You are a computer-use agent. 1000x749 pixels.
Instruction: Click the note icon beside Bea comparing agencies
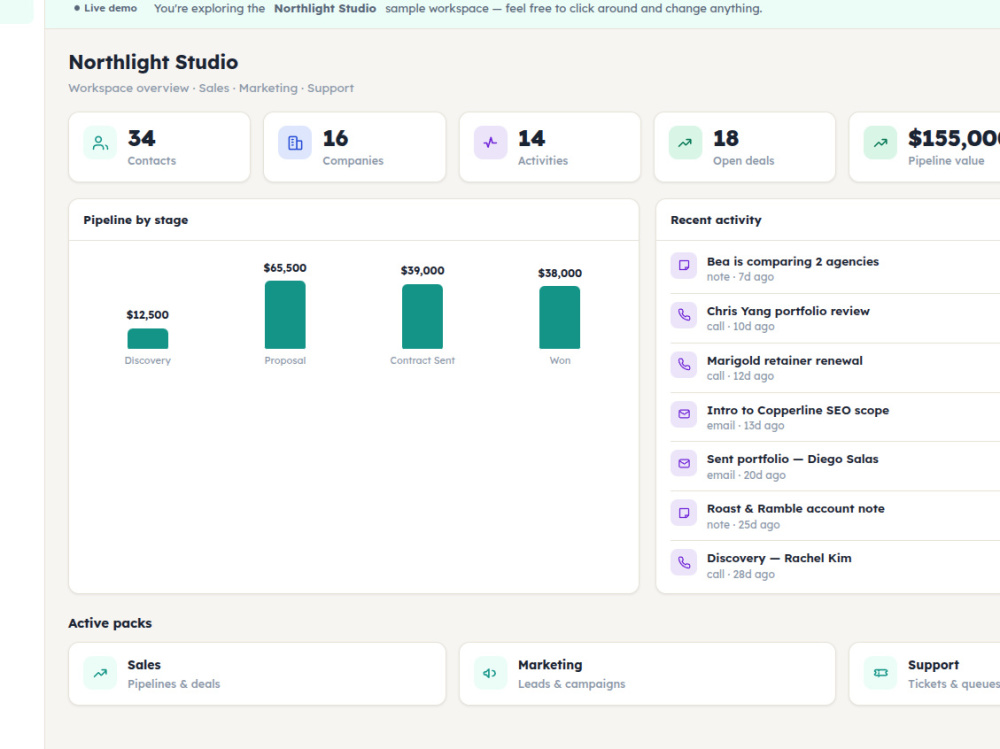(x=684, y=265)
